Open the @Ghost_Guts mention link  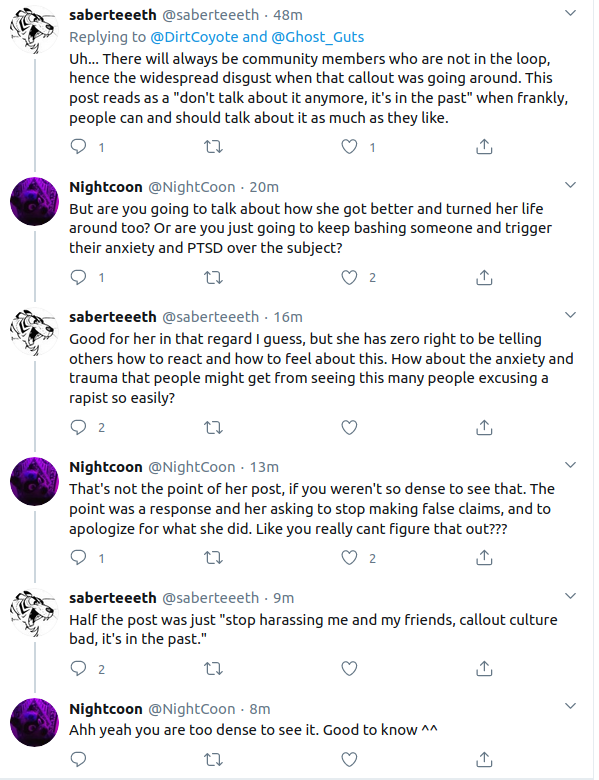317,37
